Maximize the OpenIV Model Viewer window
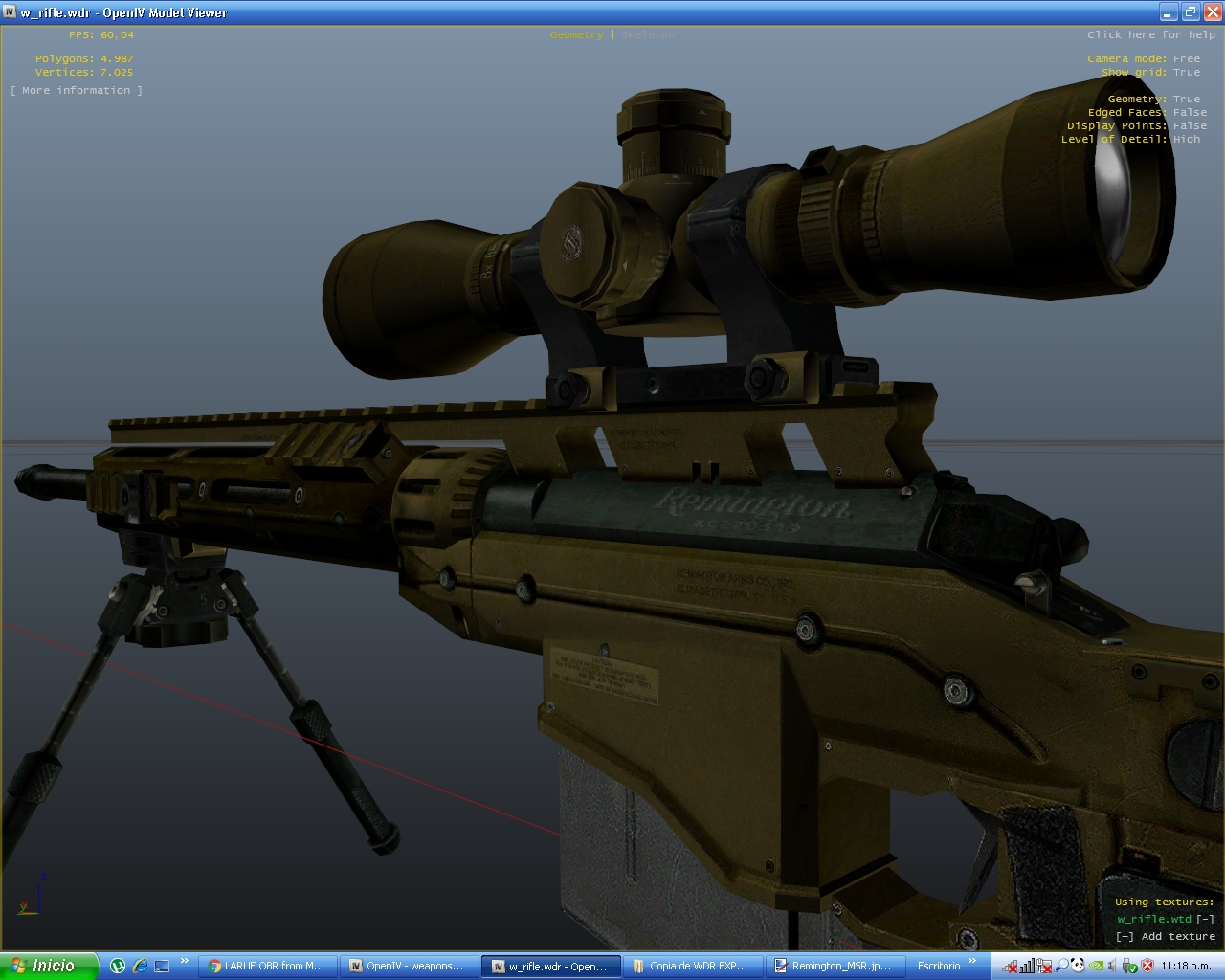Screen dimensions: 1225x980 pos(1191,12)
